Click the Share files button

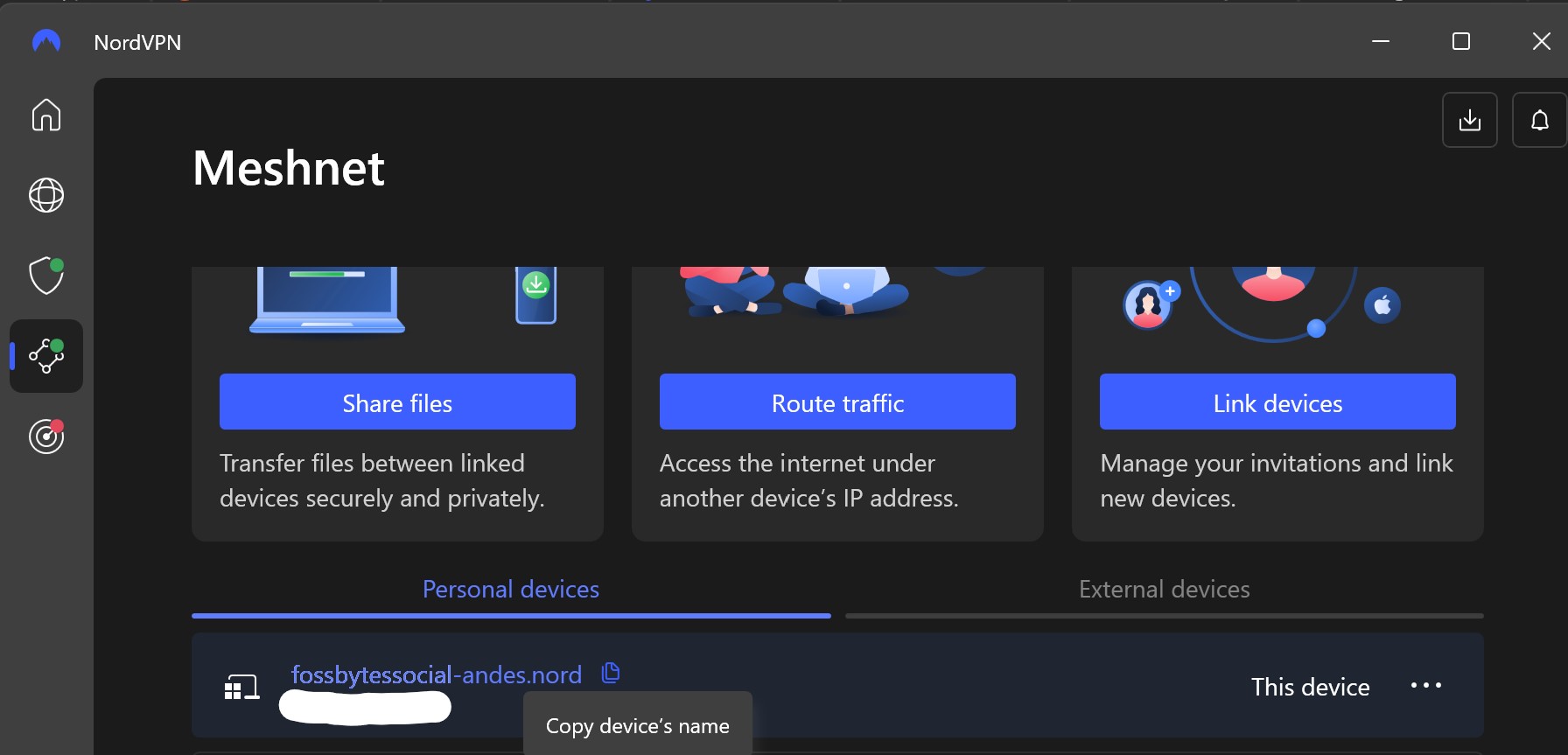point(397,402)
